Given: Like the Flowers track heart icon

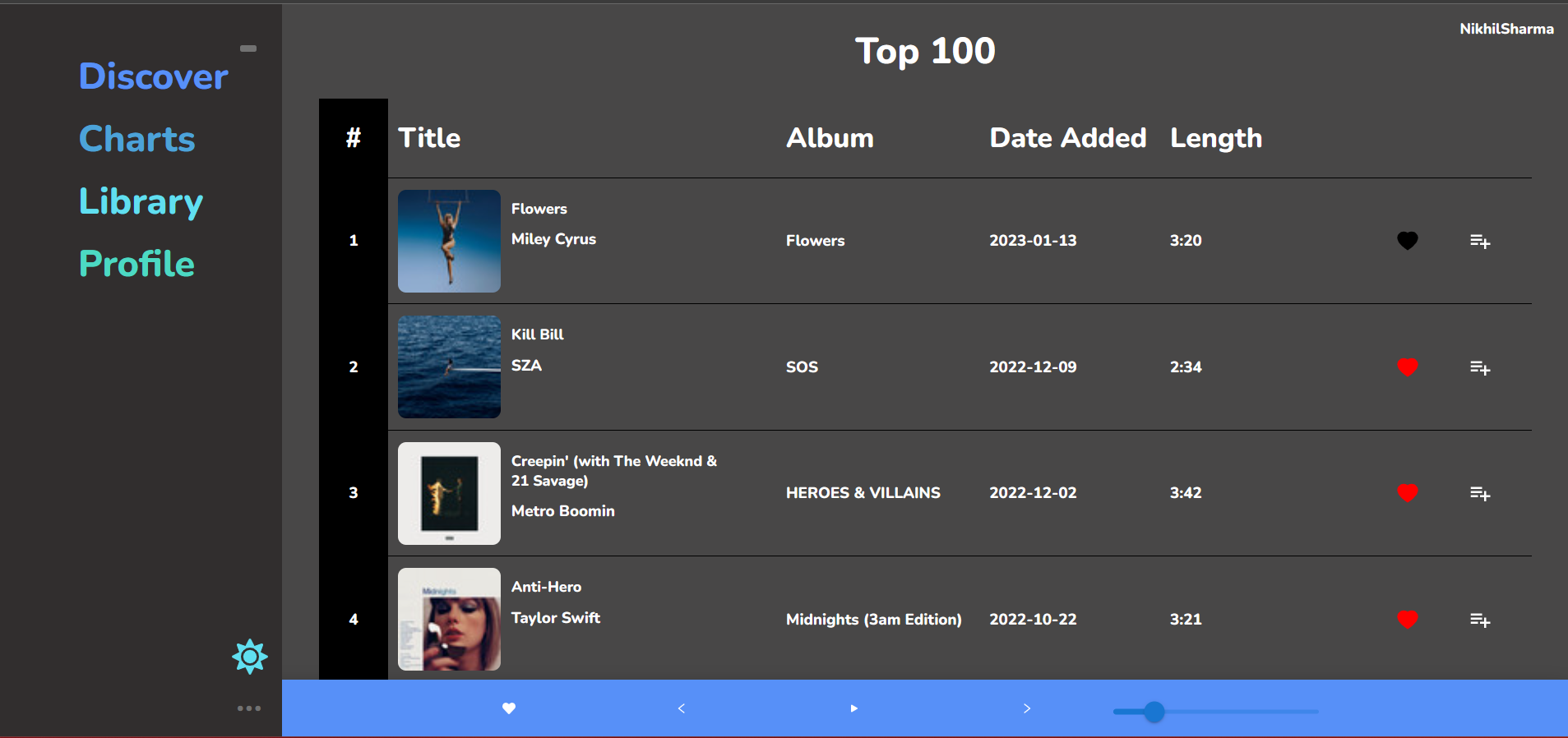Looking at the screenshot, I should click(x=1407, y=241).
